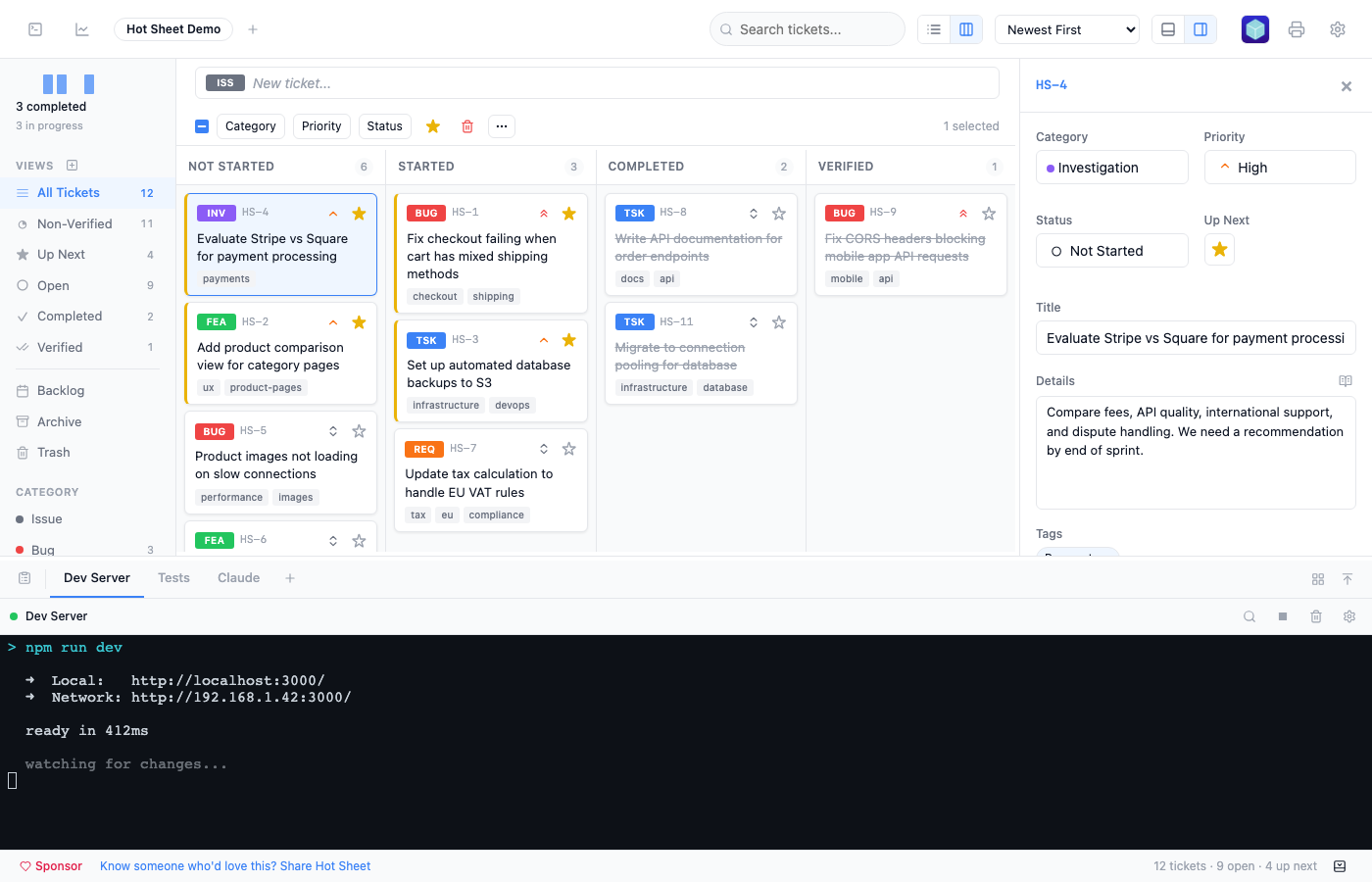Unstar ticket HS-2
The height and width of the screenshot is (882, 1372).
(359, 322)
